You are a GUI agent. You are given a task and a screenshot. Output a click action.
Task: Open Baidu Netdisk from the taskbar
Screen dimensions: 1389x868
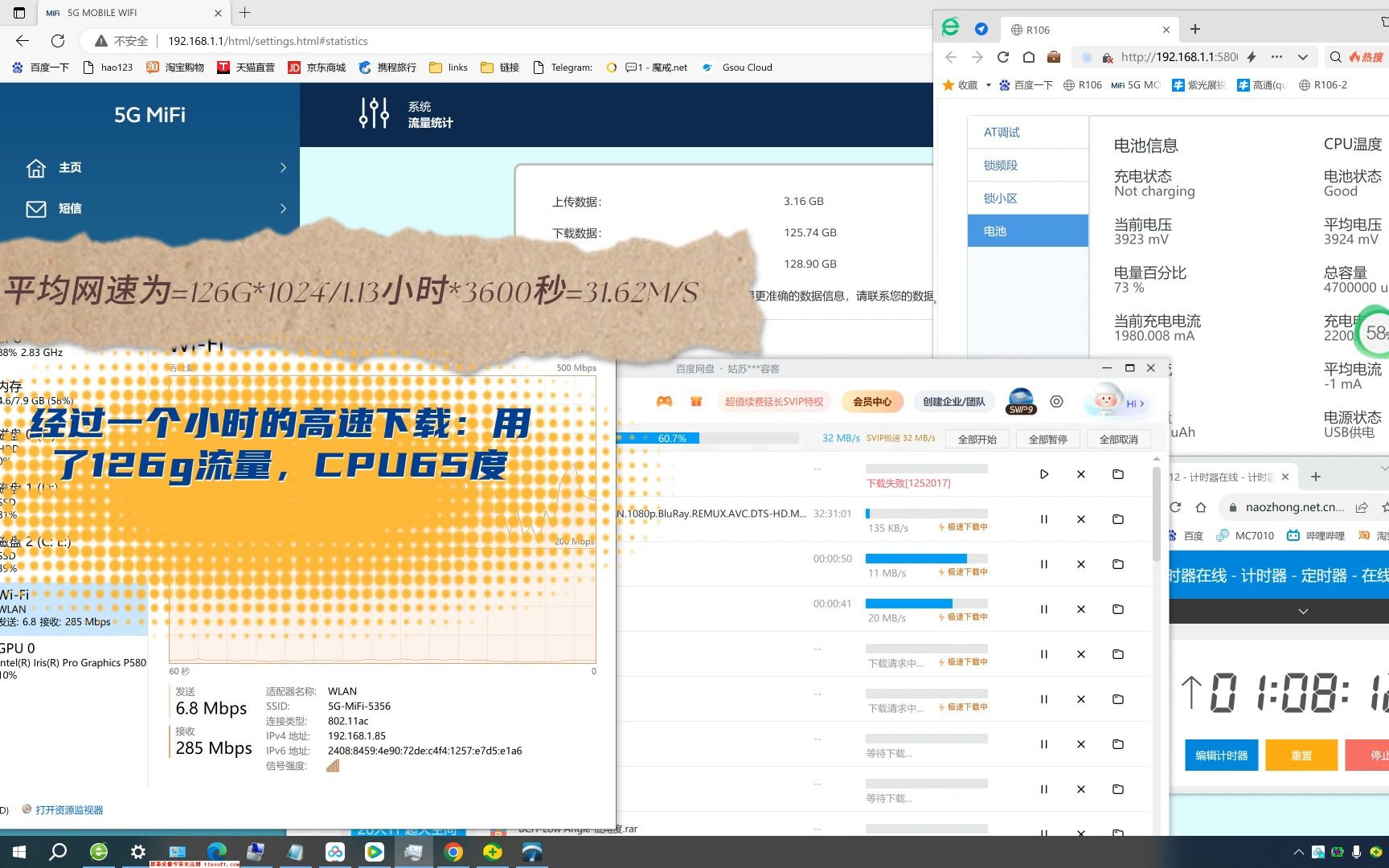point(335,853)
